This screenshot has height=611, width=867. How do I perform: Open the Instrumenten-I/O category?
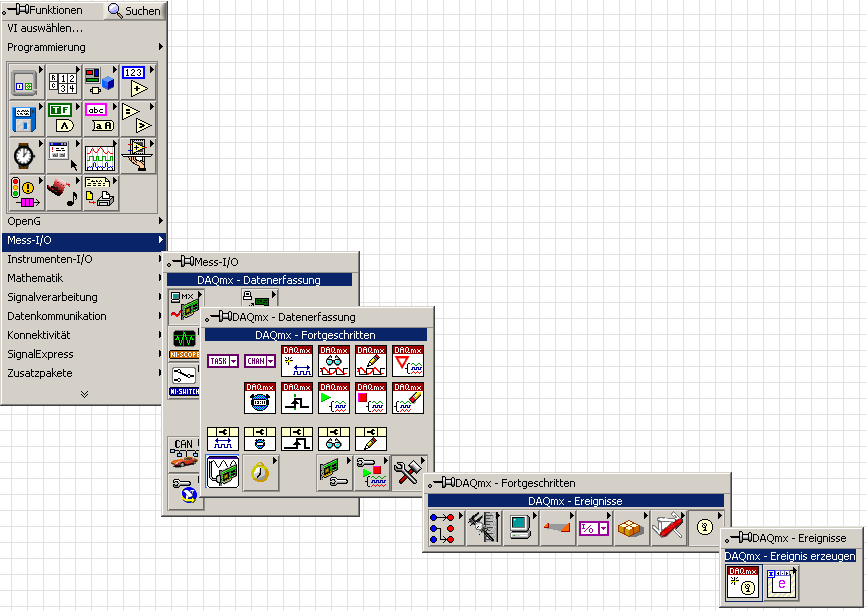84,259
